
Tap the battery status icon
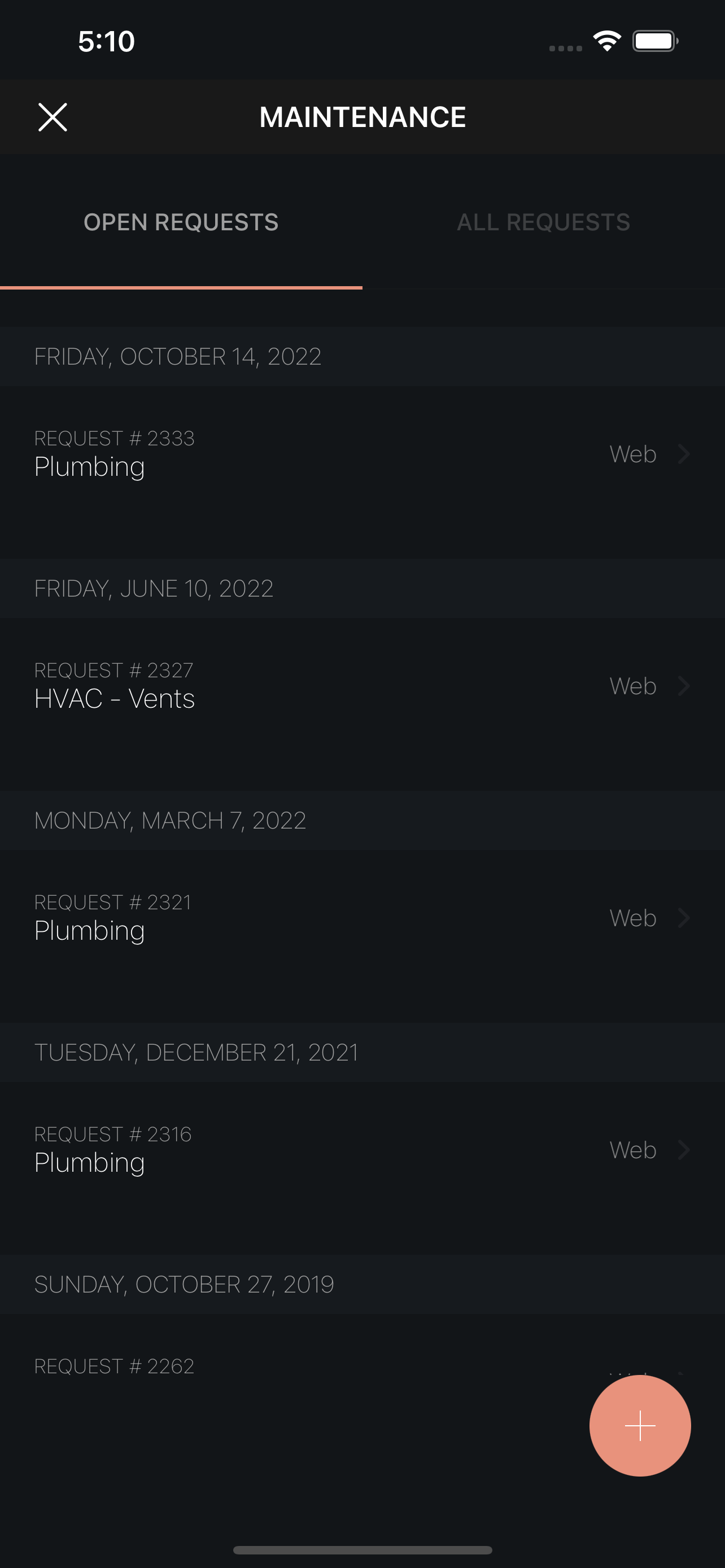[x=656, y=41]
